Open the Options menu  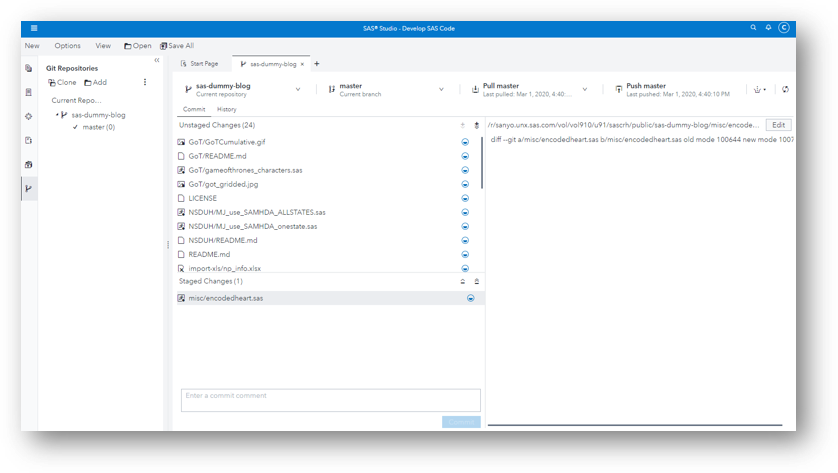pos(67,46)
